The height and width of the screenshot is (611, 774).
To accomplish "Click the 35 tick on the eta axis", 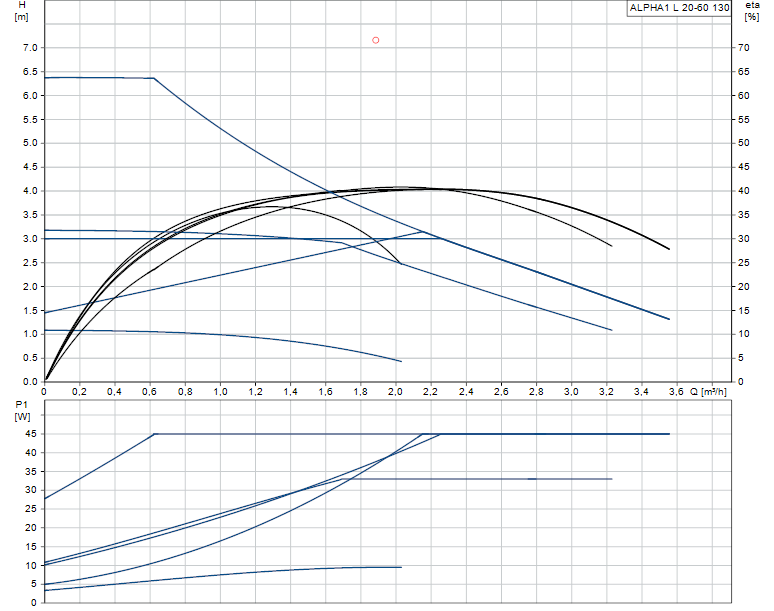I will tap(743, 215).
